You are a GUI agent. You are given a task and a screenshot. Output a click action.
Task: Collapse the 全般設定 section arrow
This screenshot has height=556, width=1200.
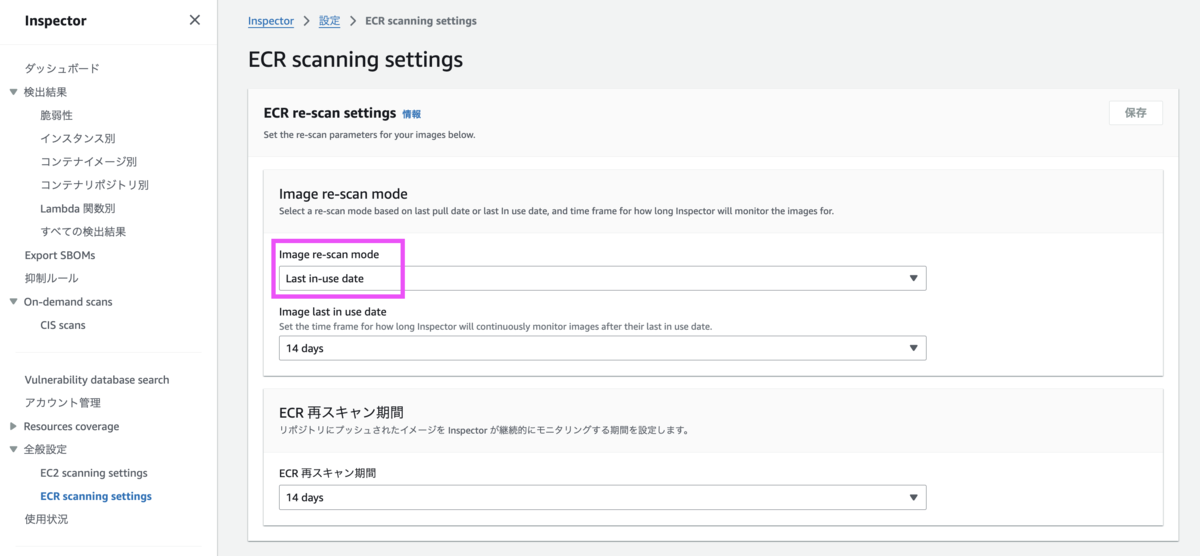click(x=13, y=450)
